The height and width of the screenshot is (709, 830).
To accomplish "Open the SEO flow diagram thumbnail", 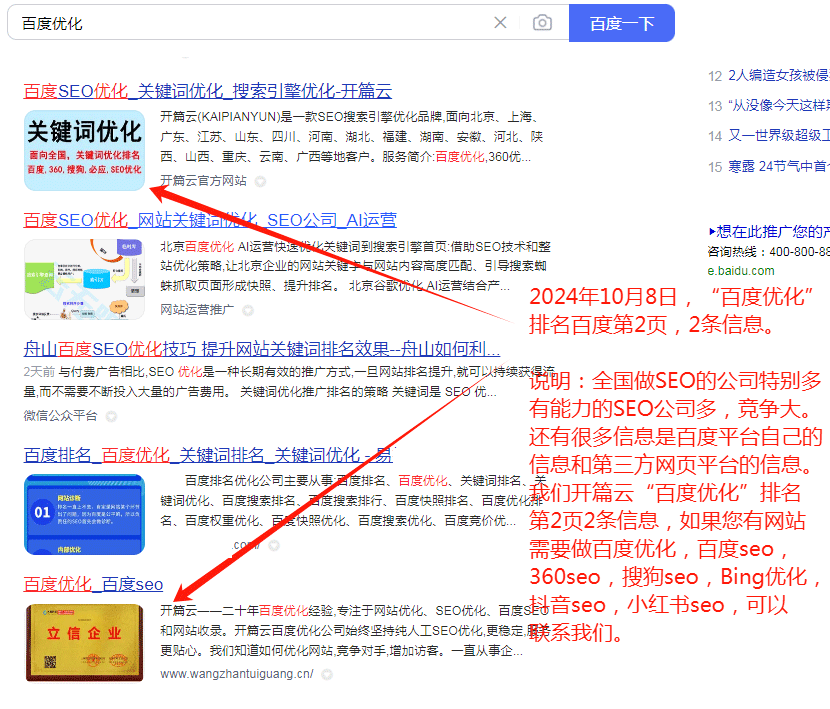I will 84,280.
